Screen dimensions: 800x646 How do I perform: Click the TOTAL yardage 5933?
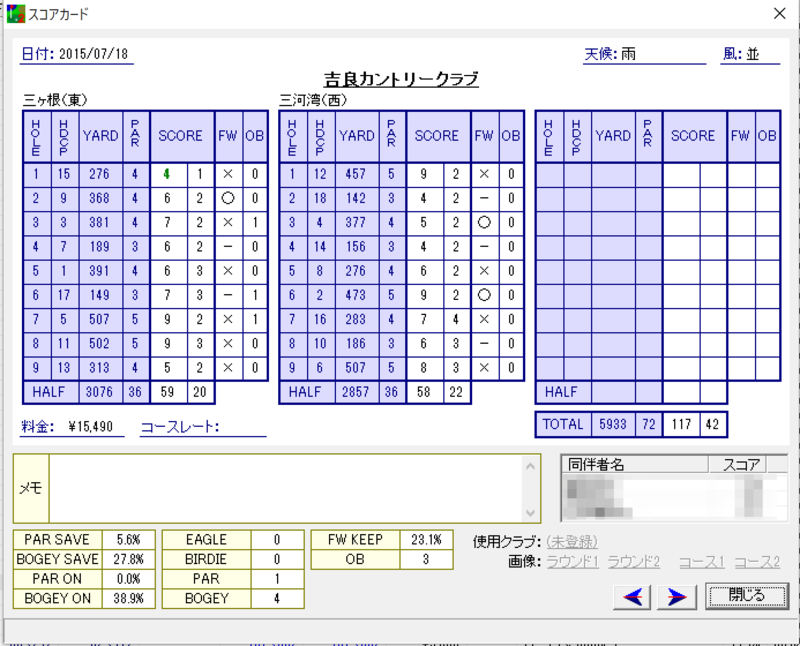click(x=613, y=425)
